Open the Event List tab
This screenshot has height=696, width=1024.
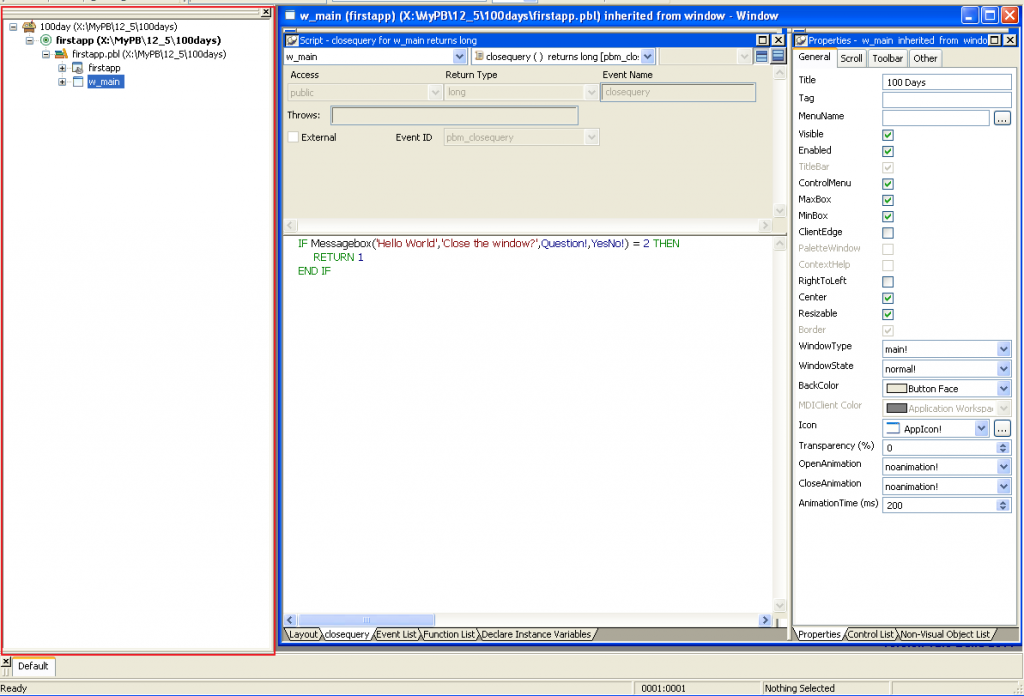396,635
